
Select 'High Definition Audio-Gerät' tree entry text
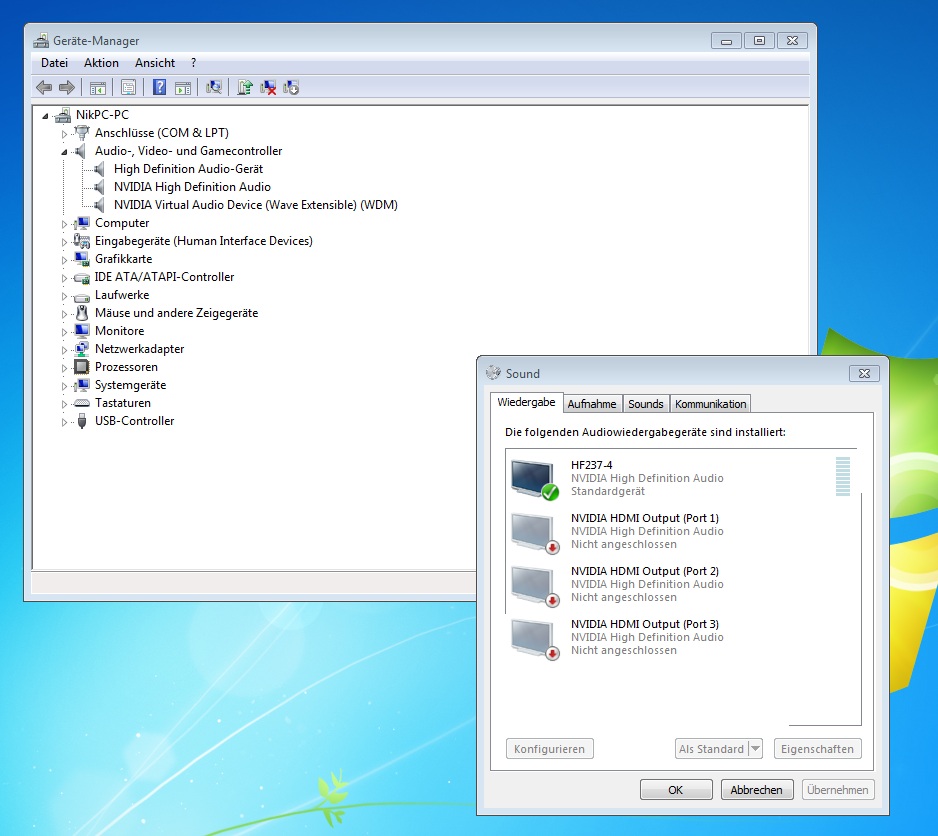pyautogui.click(x=188, y=169)
